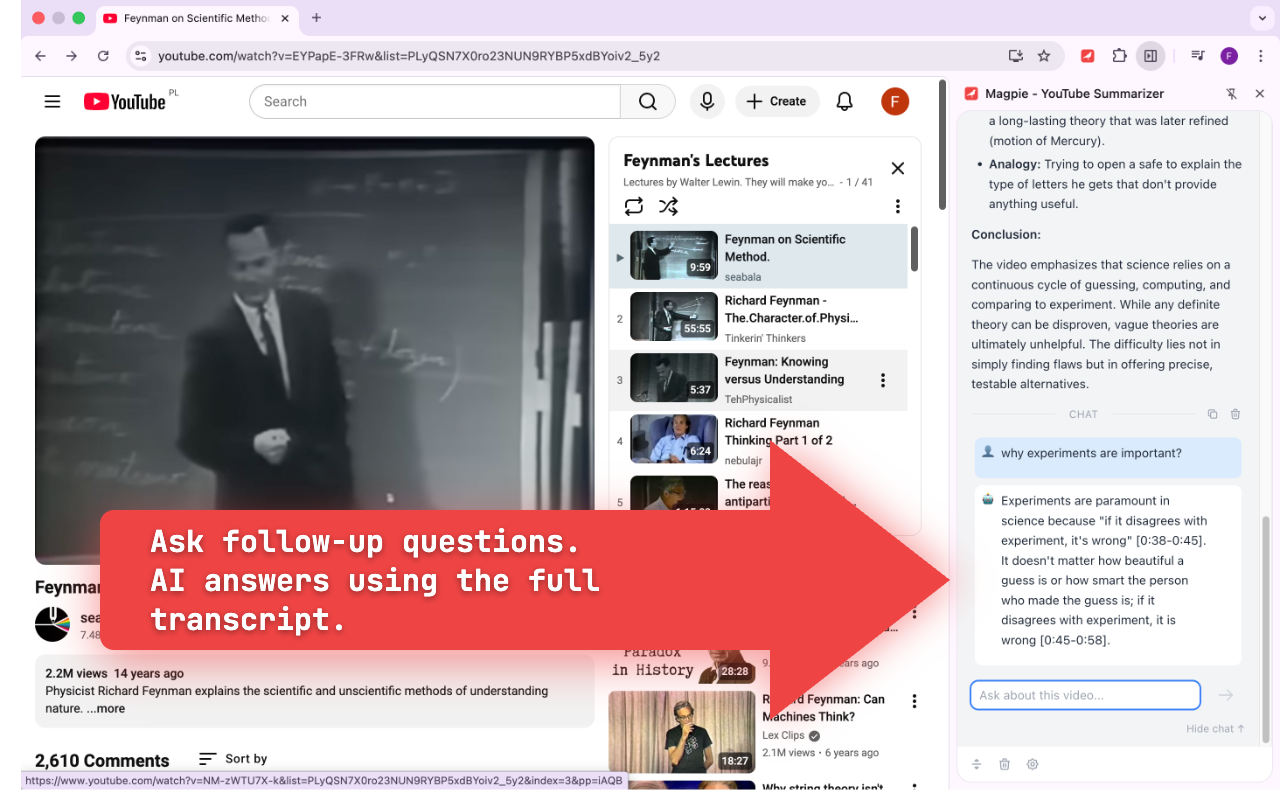Reload the page

(x=103, y=56)
